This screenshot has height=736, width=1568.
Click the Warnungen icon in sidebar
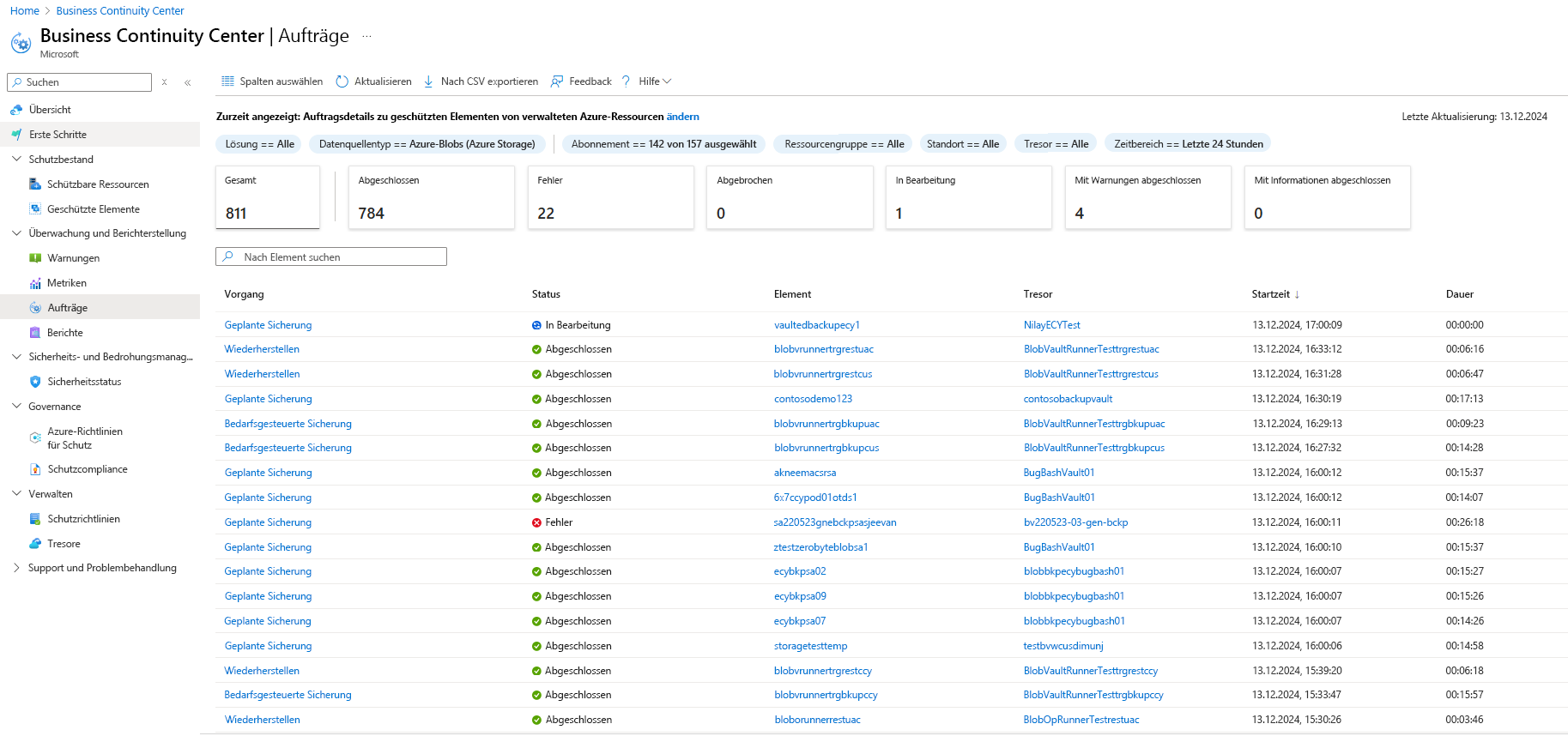click(35, 258)
